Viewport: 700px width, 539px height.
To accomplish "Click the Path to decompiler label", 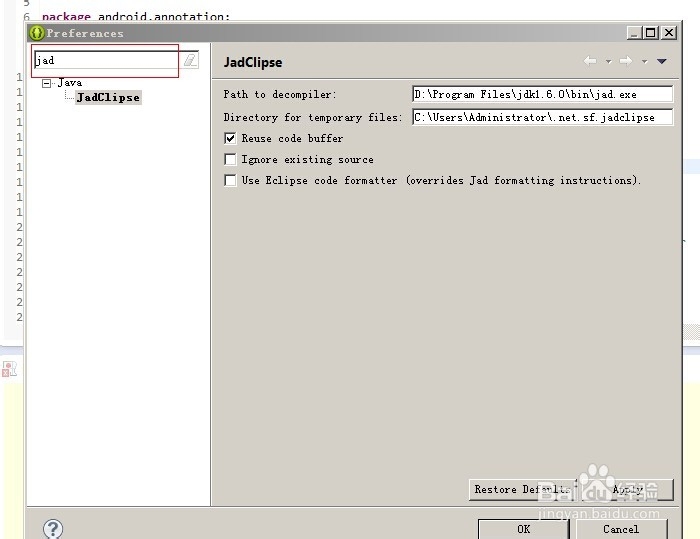I will pos(280,94).
